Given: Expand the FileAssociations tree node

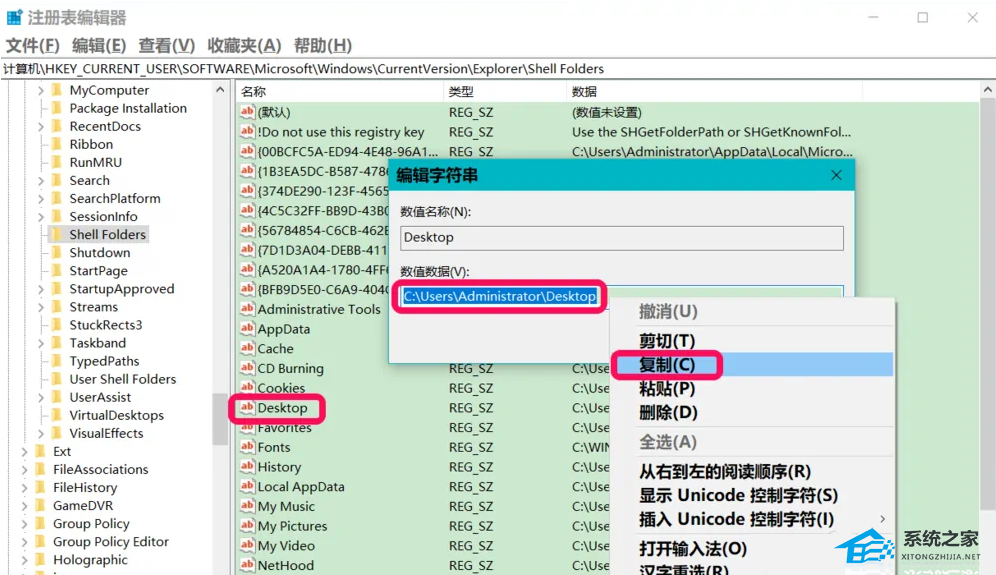Looking at the screenshot, I should click(25, 470).
